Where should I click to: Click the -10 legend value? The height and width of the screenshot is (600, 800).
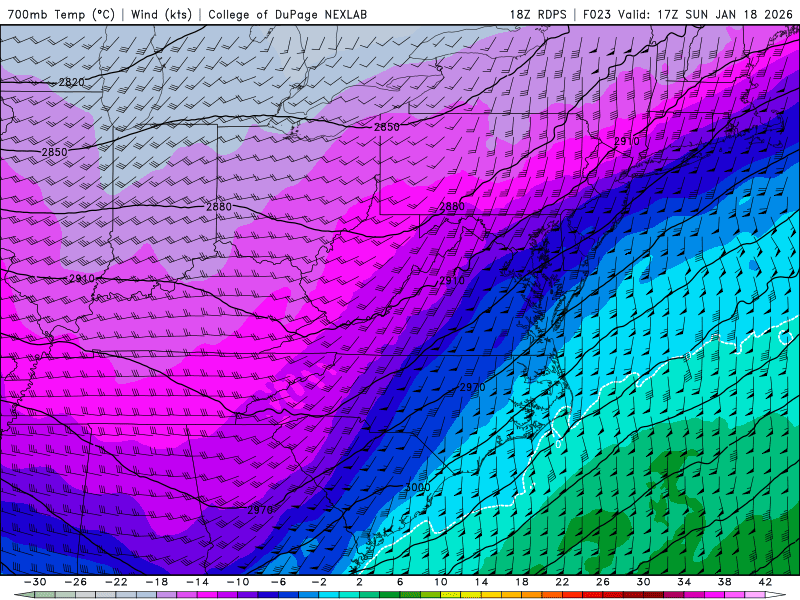point(237,582)
